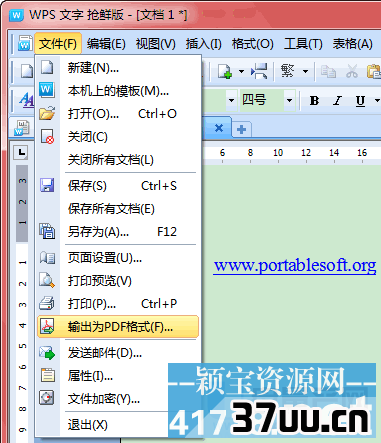
Task: Click the AA styles icon on formatting toolbar
Action: click(x=26, y=100)
